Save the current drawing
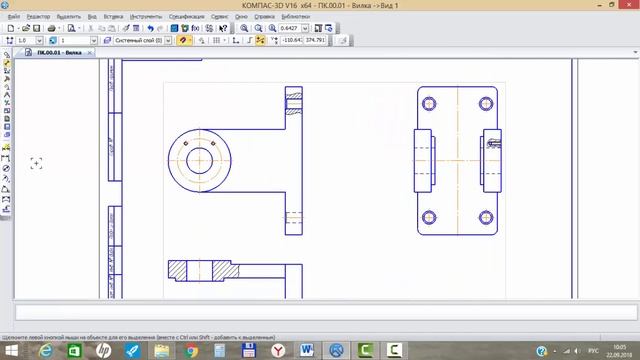Image resolution: width=640 pixels, height=360 pixels. pos(36,28)
